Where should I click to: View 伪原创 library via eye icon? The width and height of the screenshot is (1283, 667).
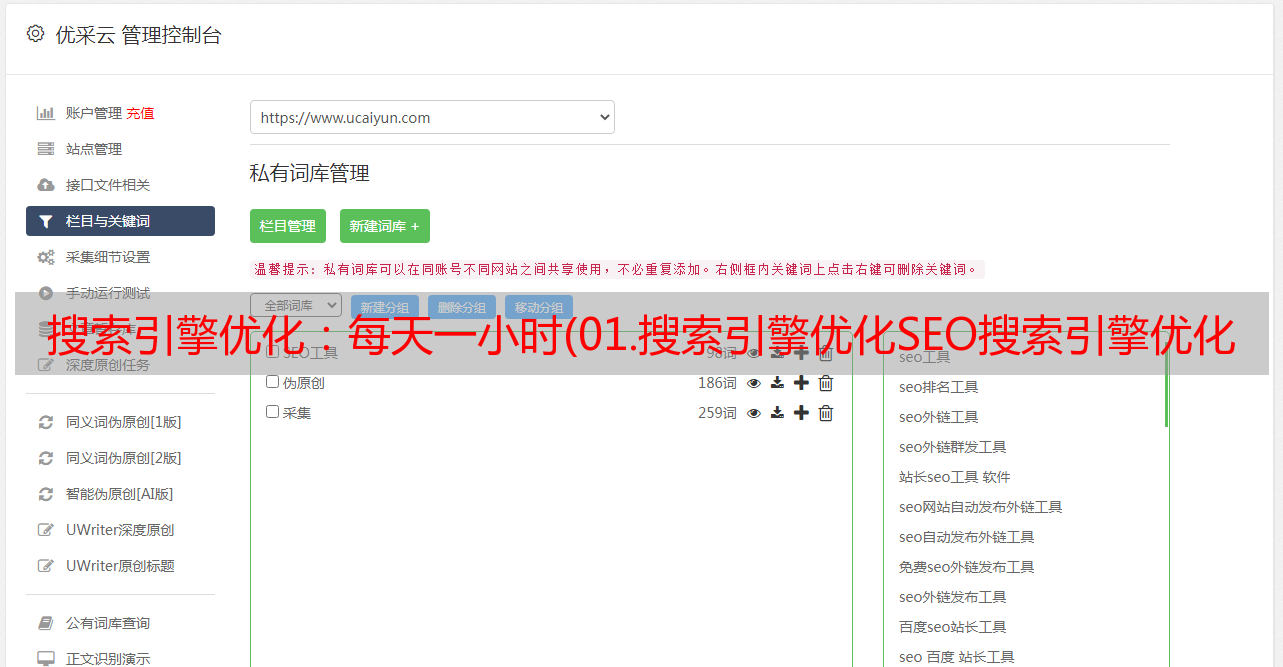click(x=754, y=383)
